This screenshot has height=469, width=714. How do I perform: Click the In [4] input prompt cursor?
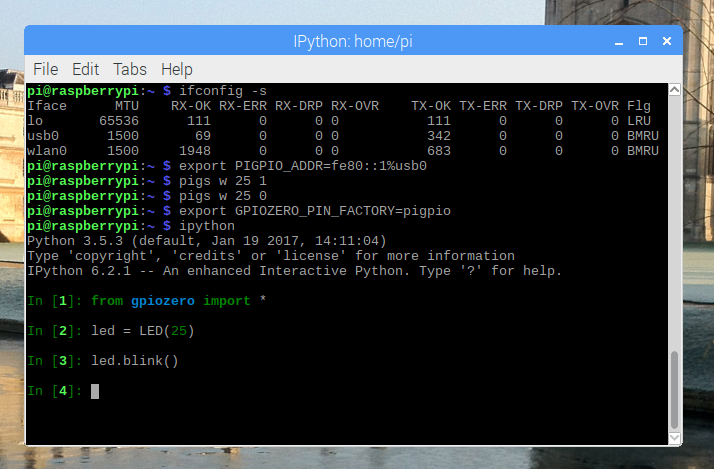tap(95, 391)
